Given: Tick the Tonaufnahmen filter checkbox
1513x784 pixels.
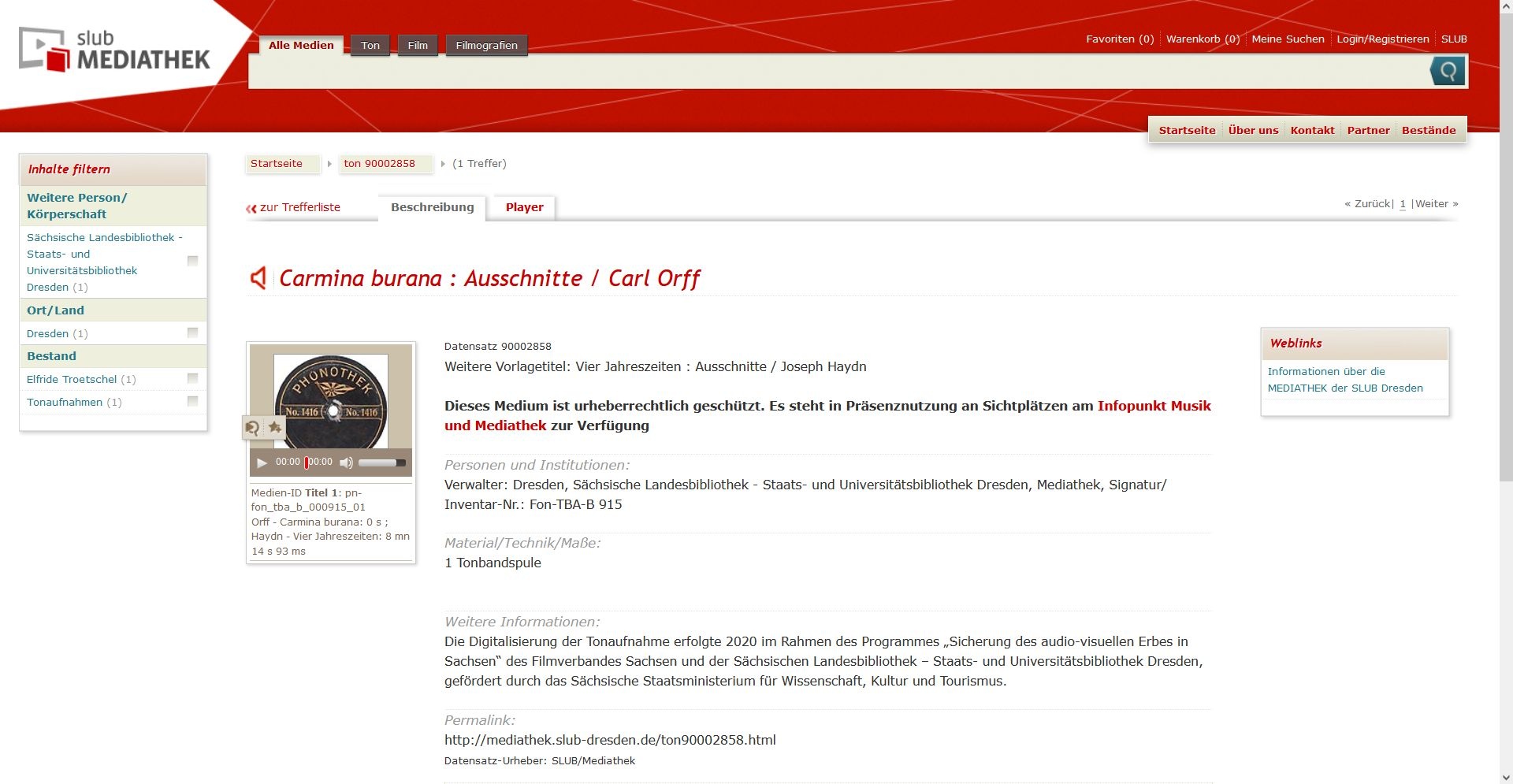Looking at the screenshot, I should [x=192, y=401].
